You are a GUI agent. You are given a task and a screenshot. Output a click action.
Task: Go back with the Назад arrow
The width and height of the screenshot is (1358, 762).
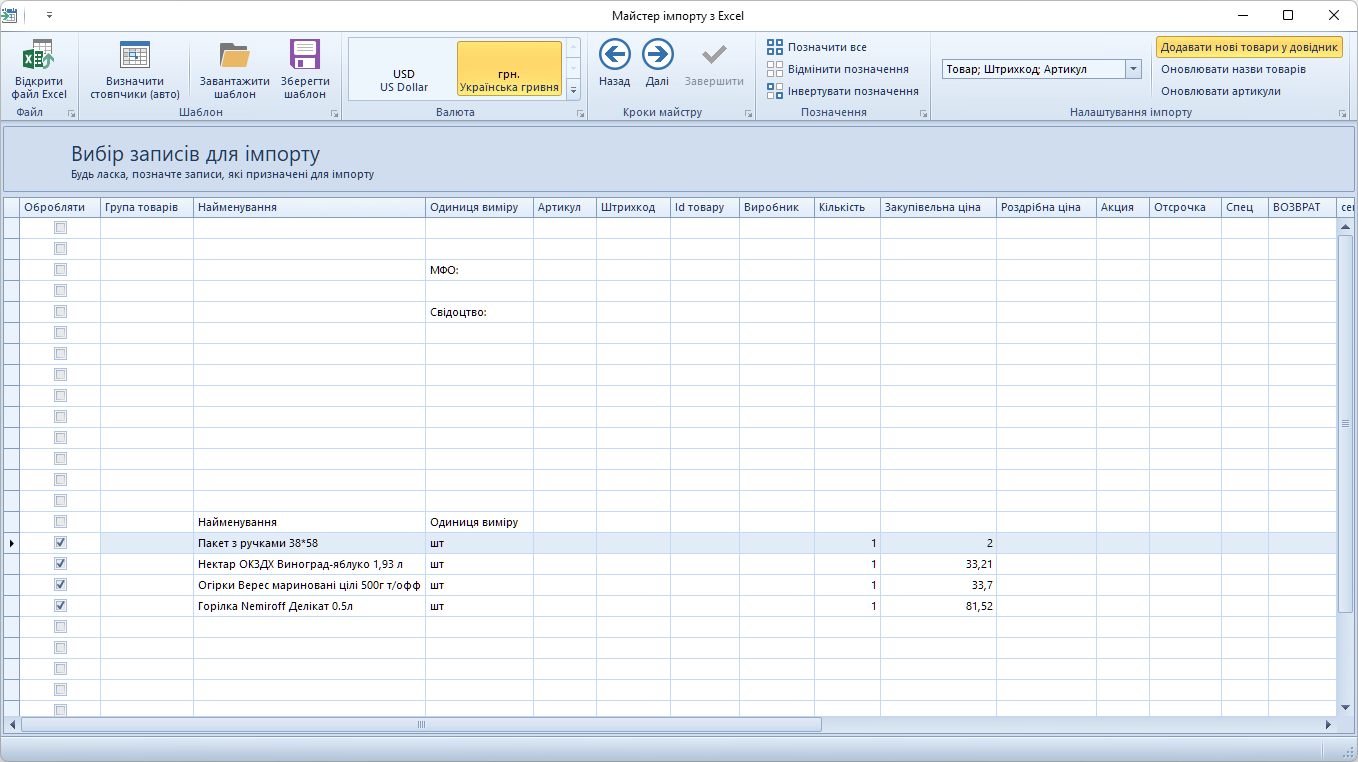614,63
